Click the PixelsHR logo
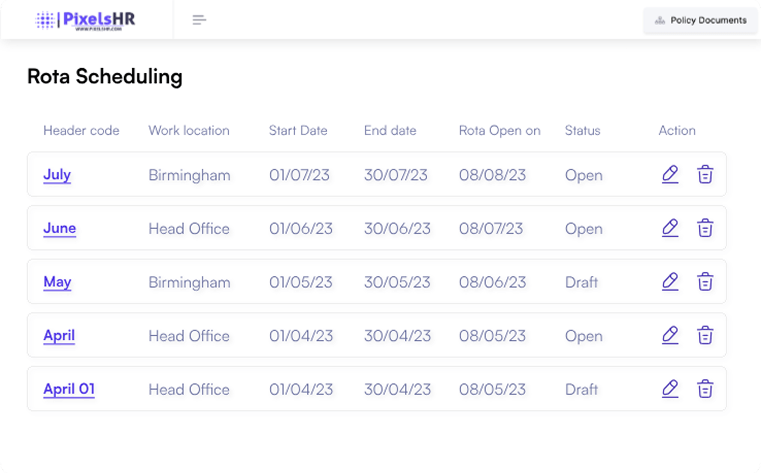 click(x=85, y=20)
